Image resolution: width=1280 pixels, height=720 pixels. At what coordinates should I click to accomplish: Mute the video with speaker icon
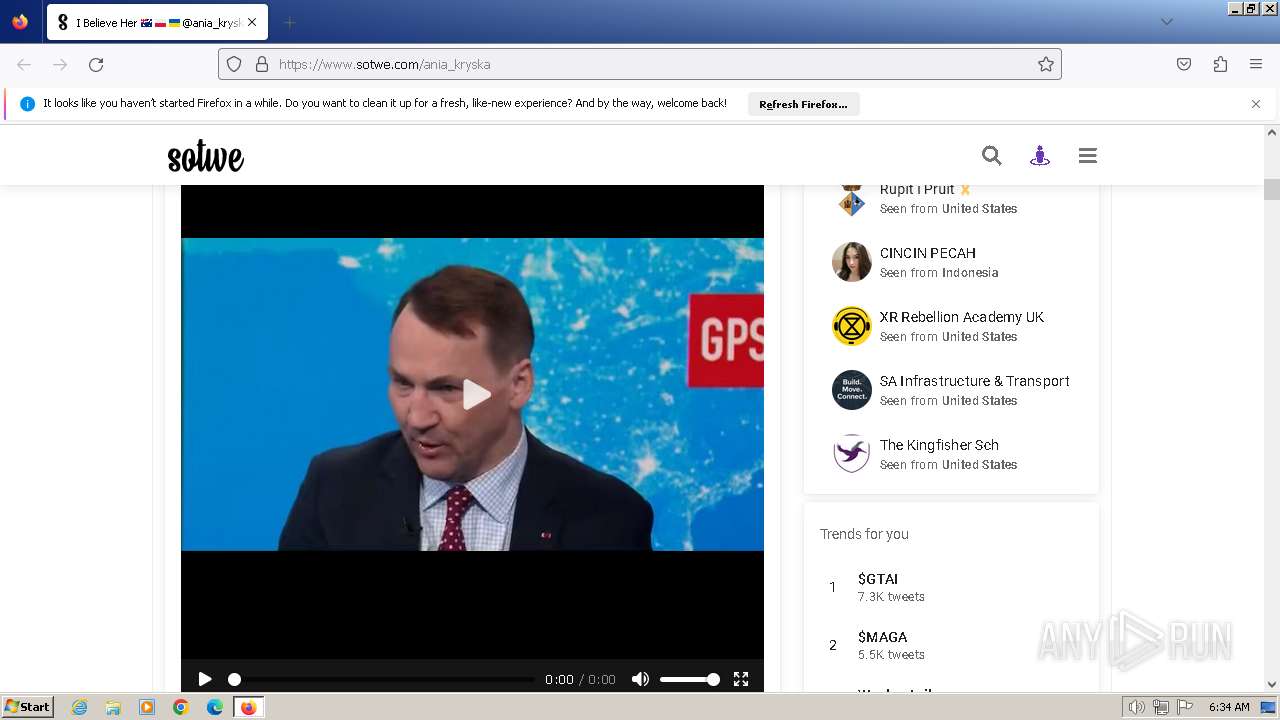640,679
